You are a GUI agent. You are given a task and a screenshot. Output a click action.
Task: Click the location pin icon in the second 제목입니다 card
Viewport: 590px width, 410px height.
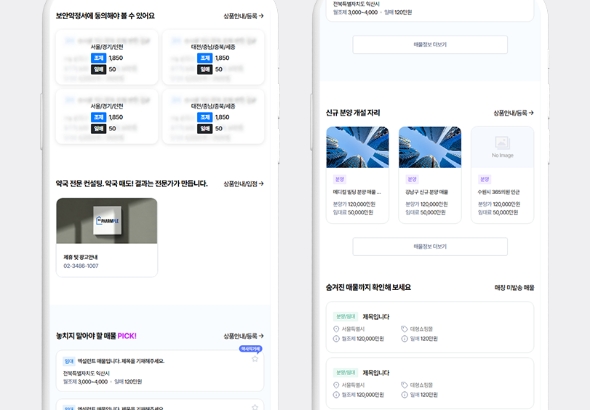pyautogui.click(x=336, y=385)
